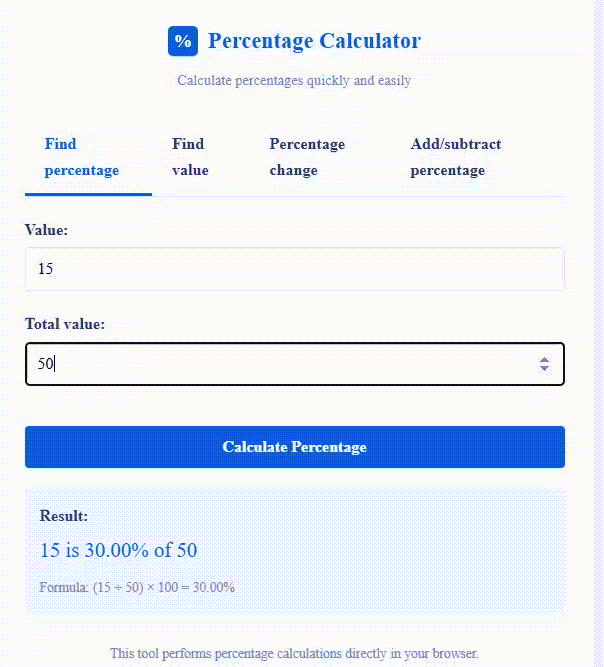Image resolution: width=604 pixels, height=667 pixels.
Task: Click the blue underline below Find percentage tab
Action: pyautogui.click(x=88, y=194)
